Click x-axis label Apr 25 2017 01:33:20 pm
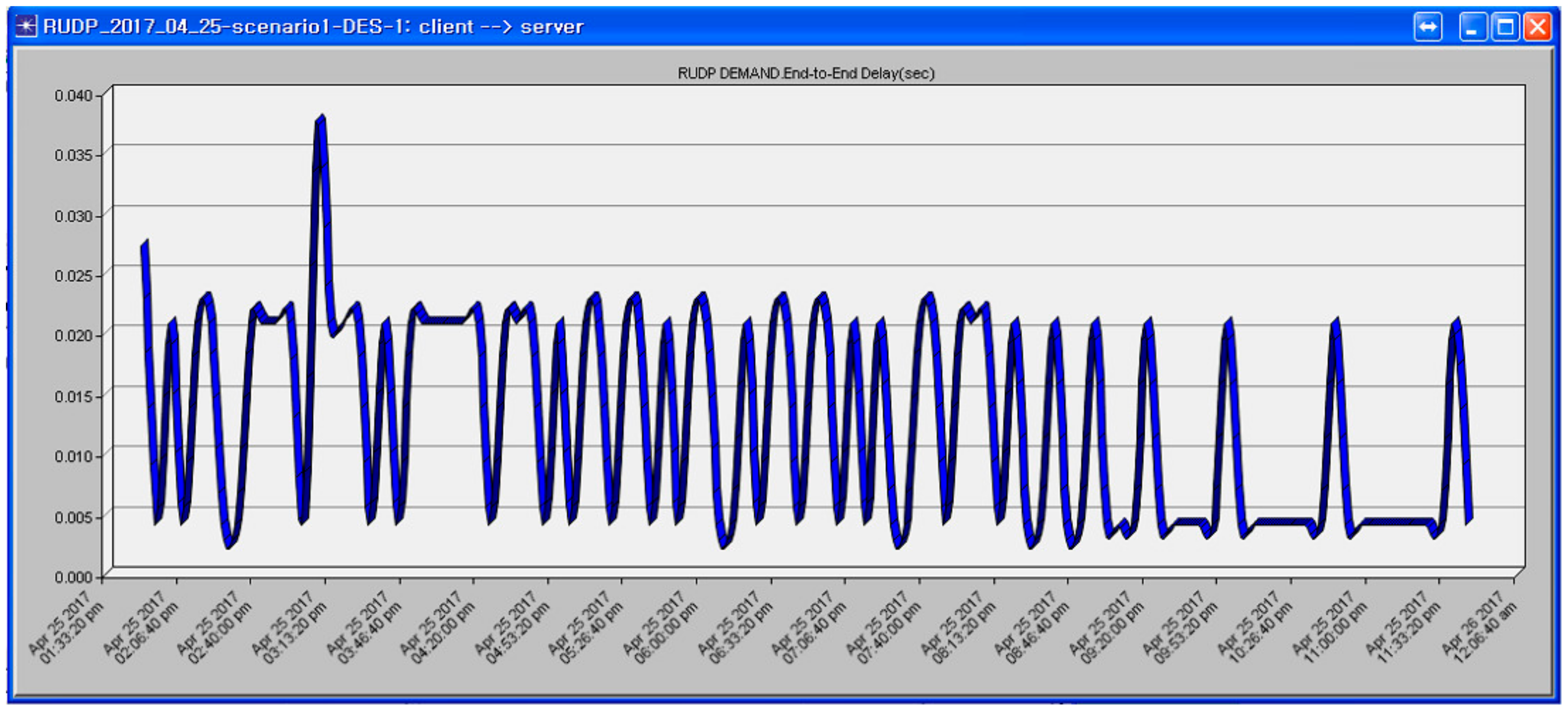Viewport: 1568px width, 711px height. coord(66,627)
